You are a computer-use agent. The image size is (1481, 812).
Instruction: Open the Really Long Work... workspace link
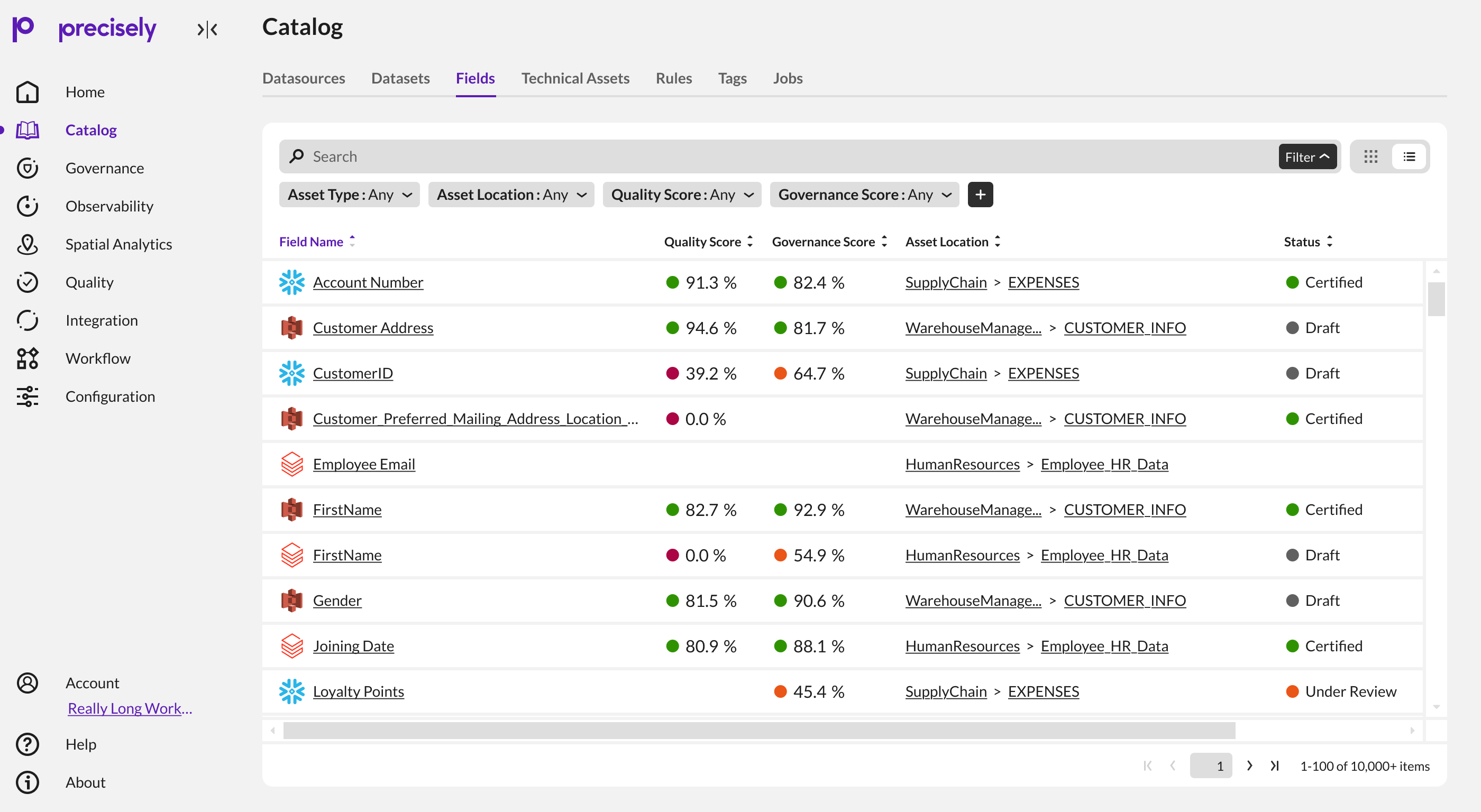click(130, 708)
